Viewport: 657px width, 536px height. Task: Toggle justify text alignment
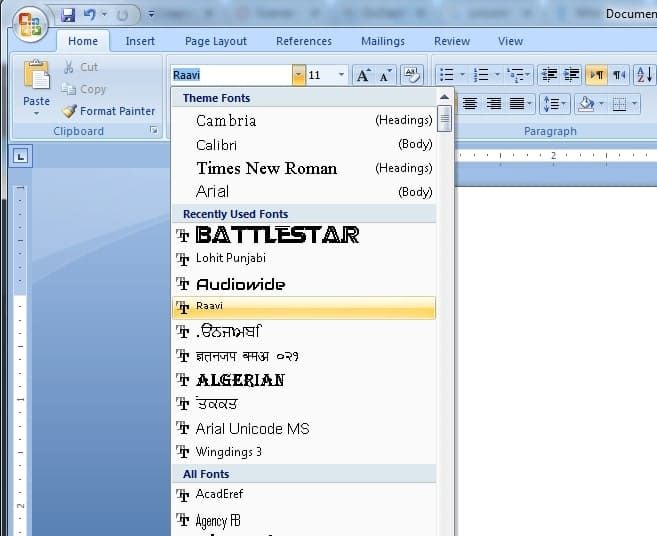tap(516, 104)
